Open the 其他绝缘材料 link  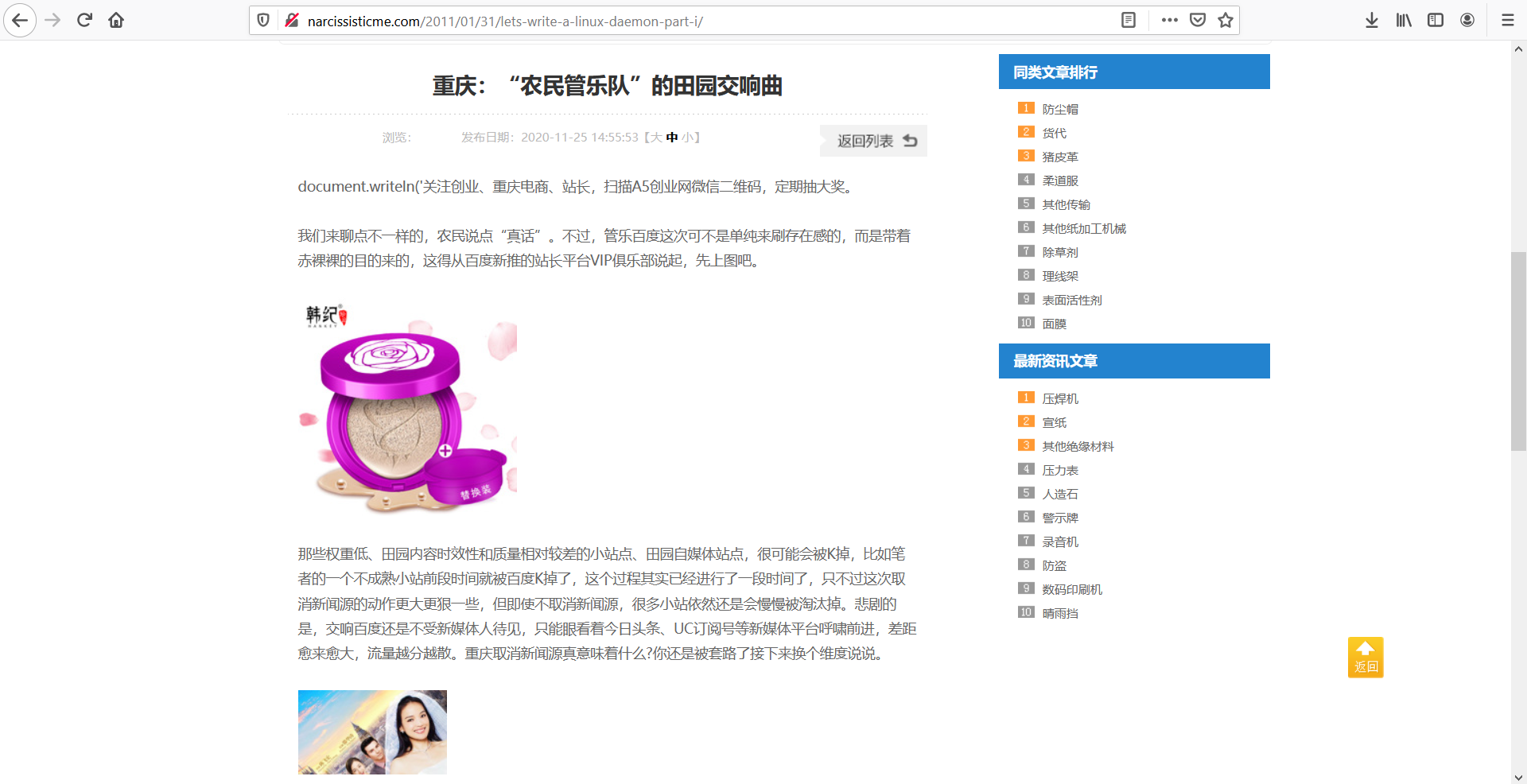click(1078, 446)
